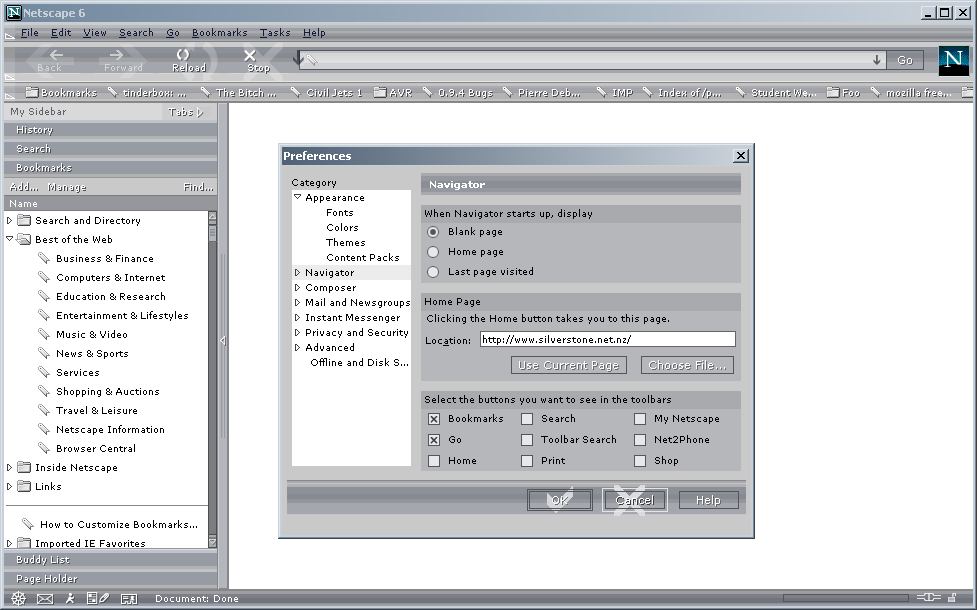Click the Go button beside URL bar
Image resolution: width=977 pixels, height=610 pixels.
(x=905, y=60)
